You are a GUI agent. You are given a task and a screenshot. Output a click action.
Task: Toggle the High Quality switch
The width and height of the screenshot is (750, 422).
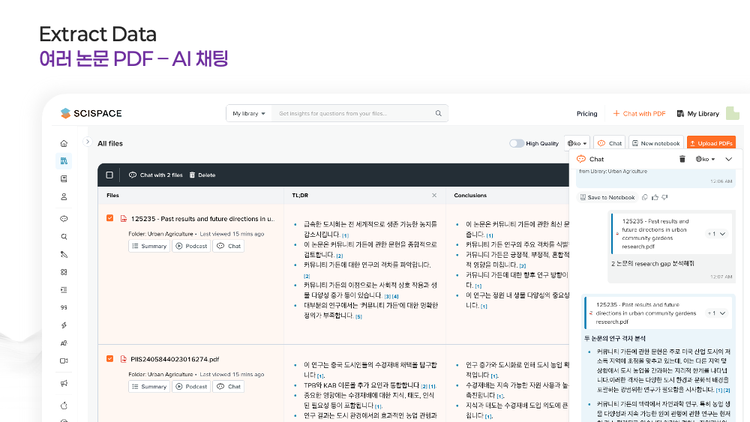pyautogui.click(x=516, y=144)
